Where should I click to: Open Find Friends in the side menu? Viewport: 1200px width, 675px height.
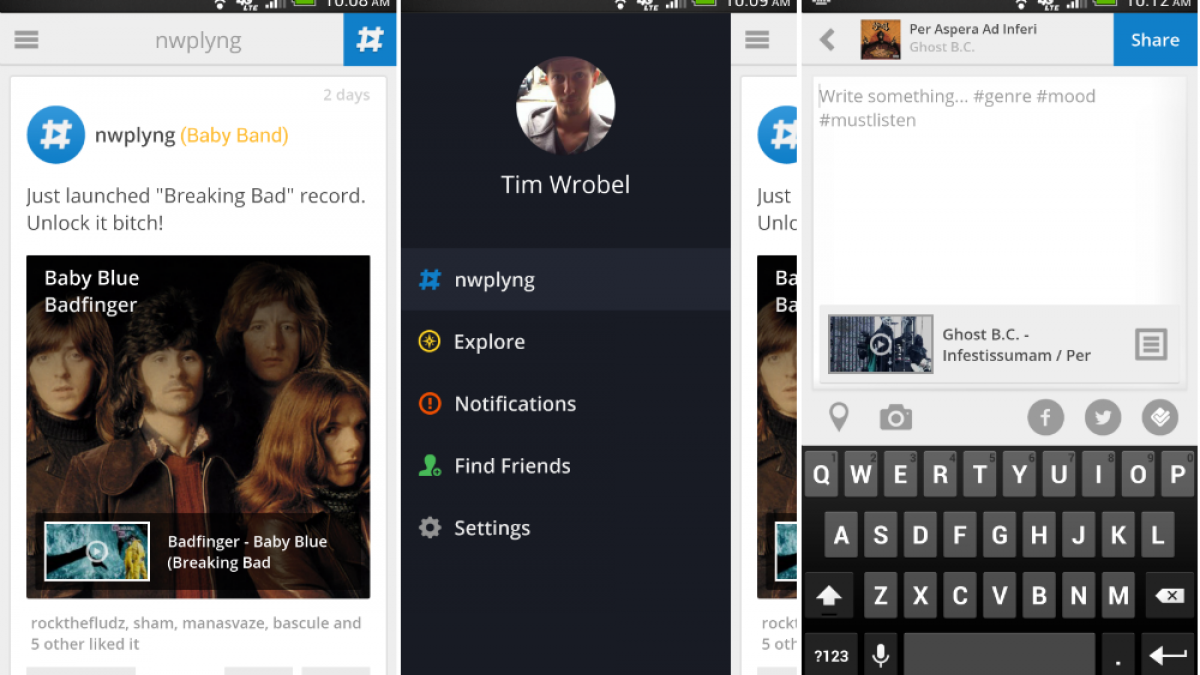tap(566, 466)
